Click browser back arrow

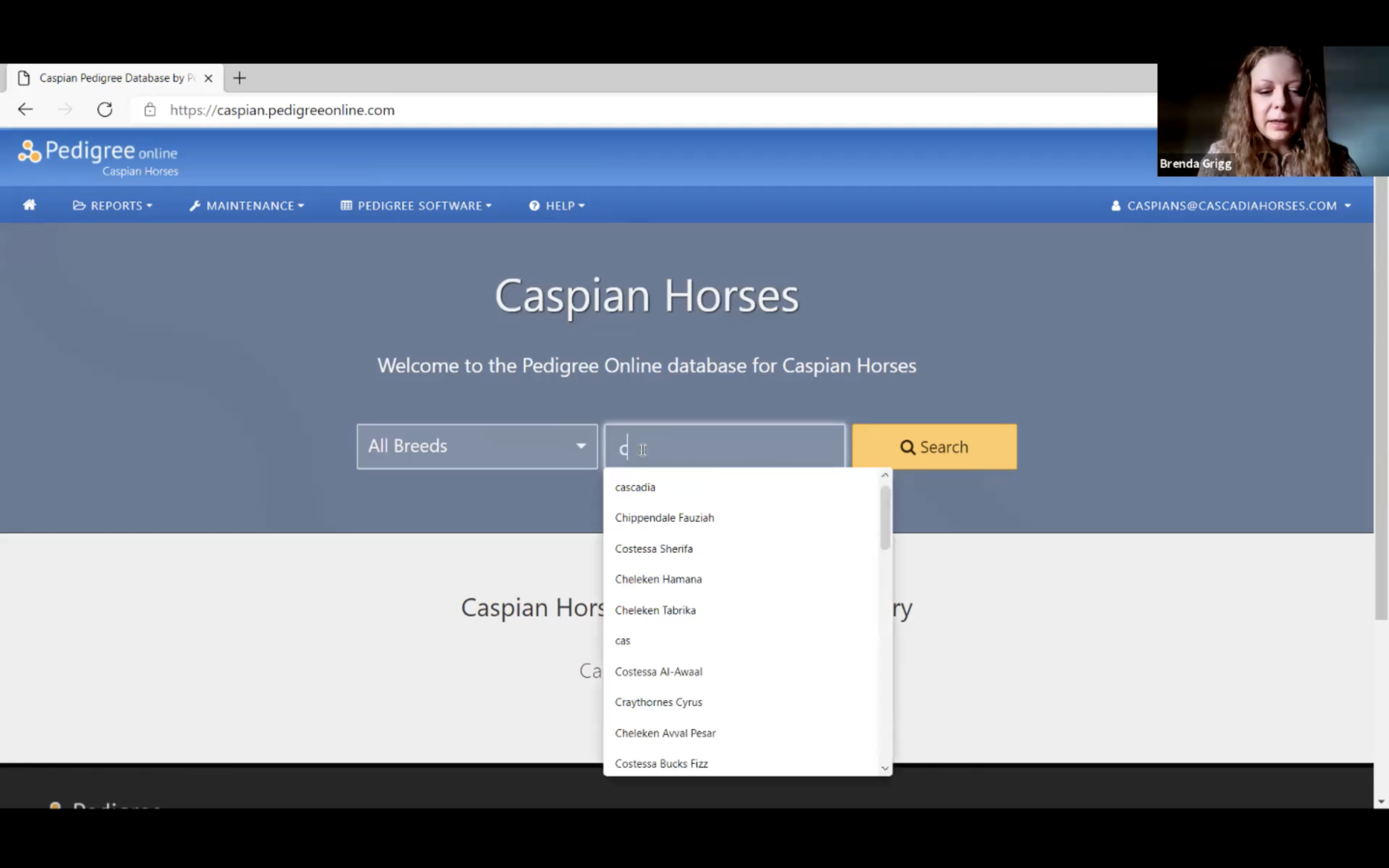click(x=25, y=109)
